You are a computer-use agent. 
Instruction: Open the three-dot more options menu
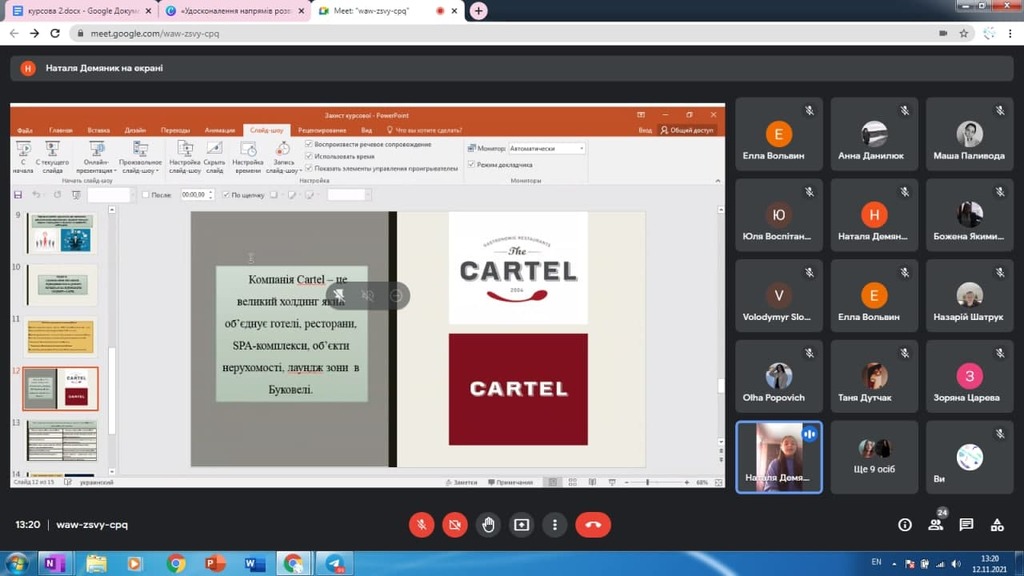(x=554, y=524)
